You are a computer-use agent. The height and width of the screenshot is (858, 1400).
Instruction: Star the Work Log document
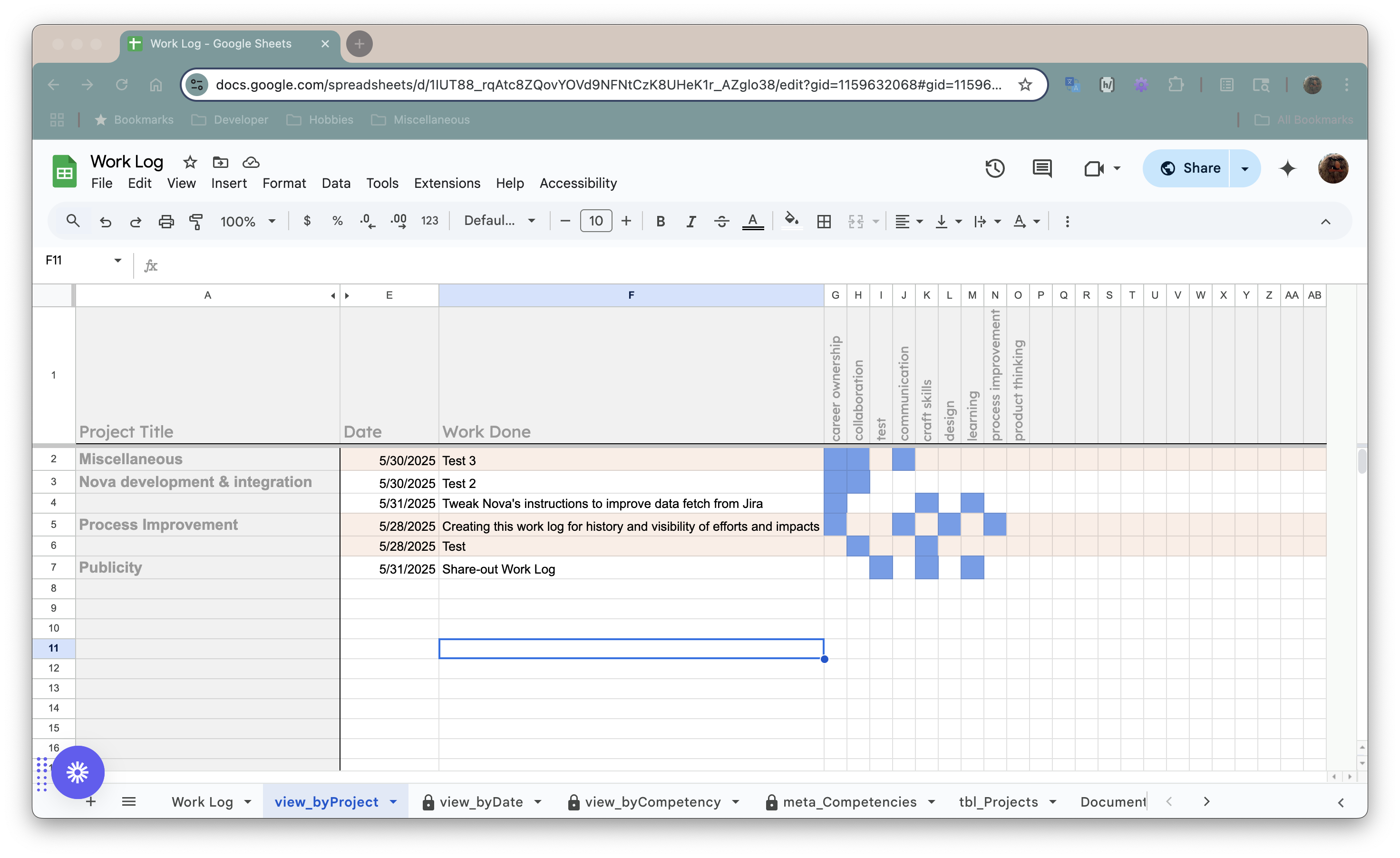pyautogui.click(x=190, y=163)
